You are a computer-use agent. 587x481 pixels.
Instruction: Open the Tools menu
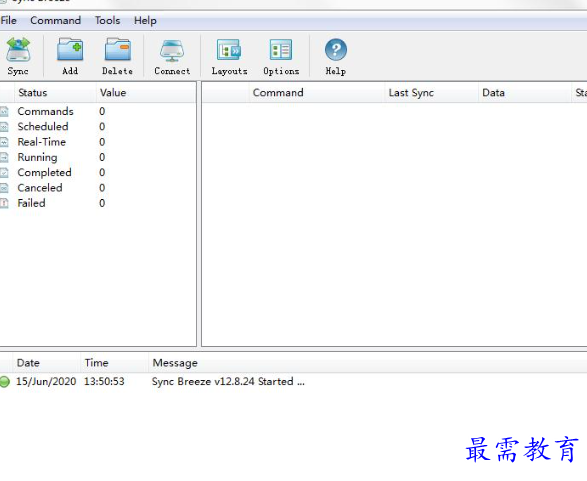[x=107, y=20]
